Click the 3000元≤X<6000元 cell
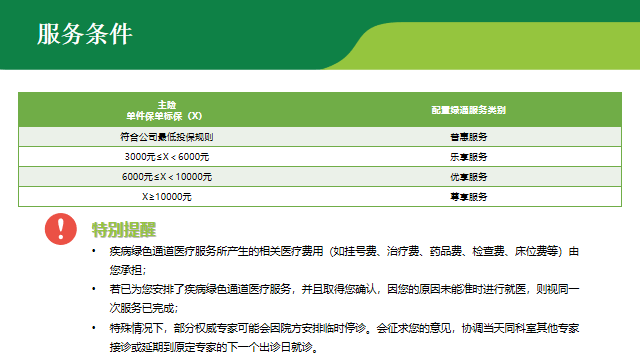The image size is (640, 360). point(167,157)
